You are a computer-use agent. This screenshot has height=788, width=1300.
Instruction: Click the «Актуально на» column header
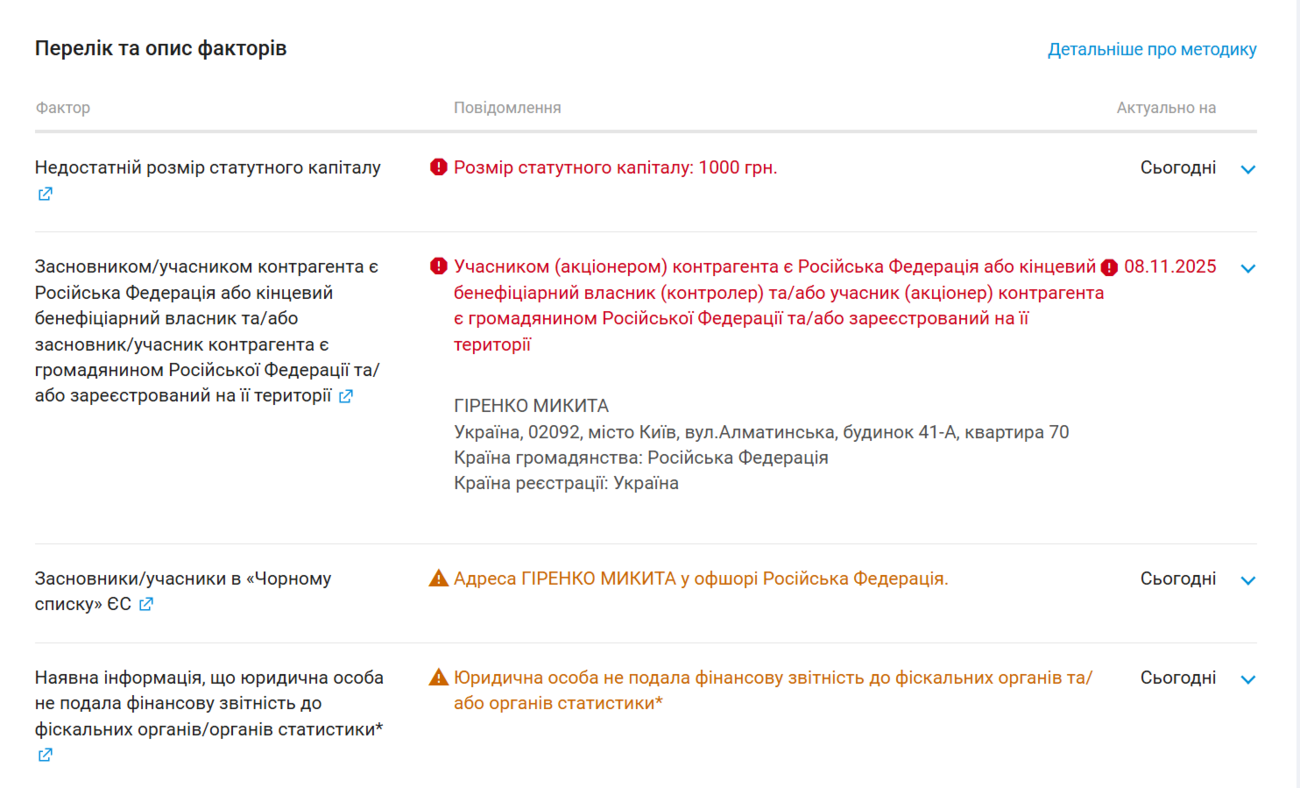[1166, 108]
